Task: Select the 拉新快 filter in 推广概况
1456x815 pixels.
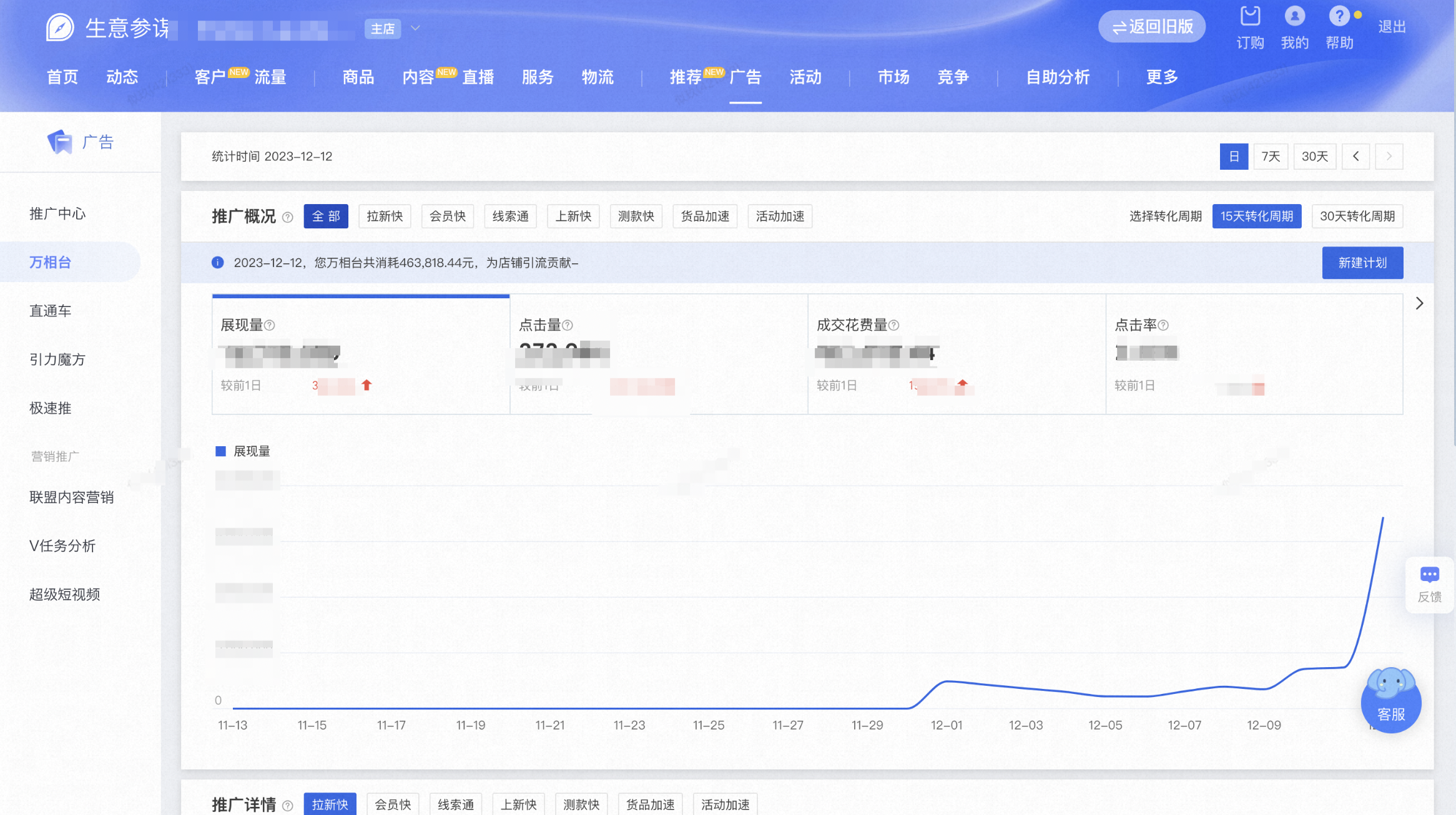Action: click(x=385, y=216)
